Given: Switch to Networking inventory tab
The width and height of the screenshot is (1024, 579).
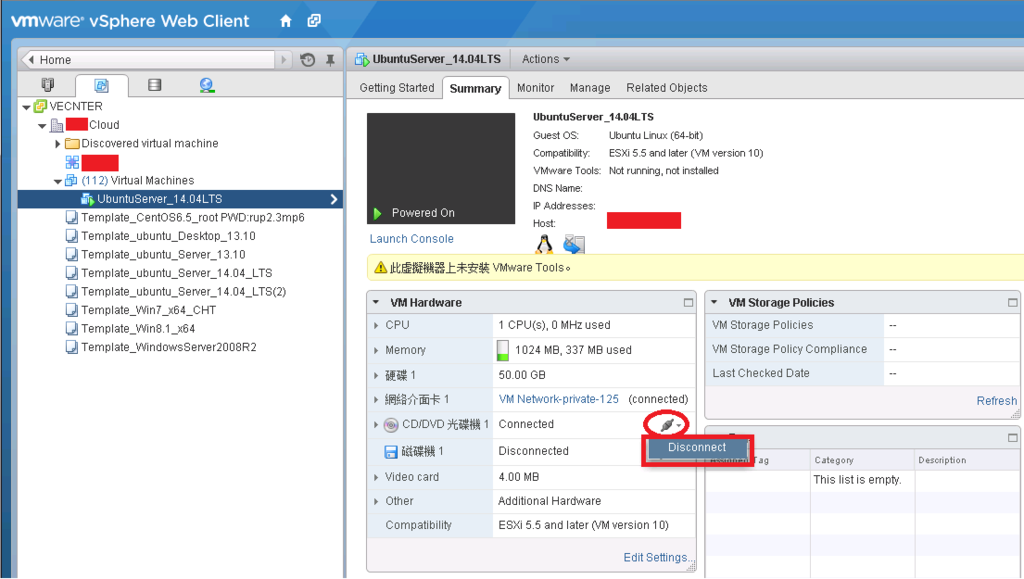Looking at the screenshot, I should pyautogui.click(x=207, y=85).
